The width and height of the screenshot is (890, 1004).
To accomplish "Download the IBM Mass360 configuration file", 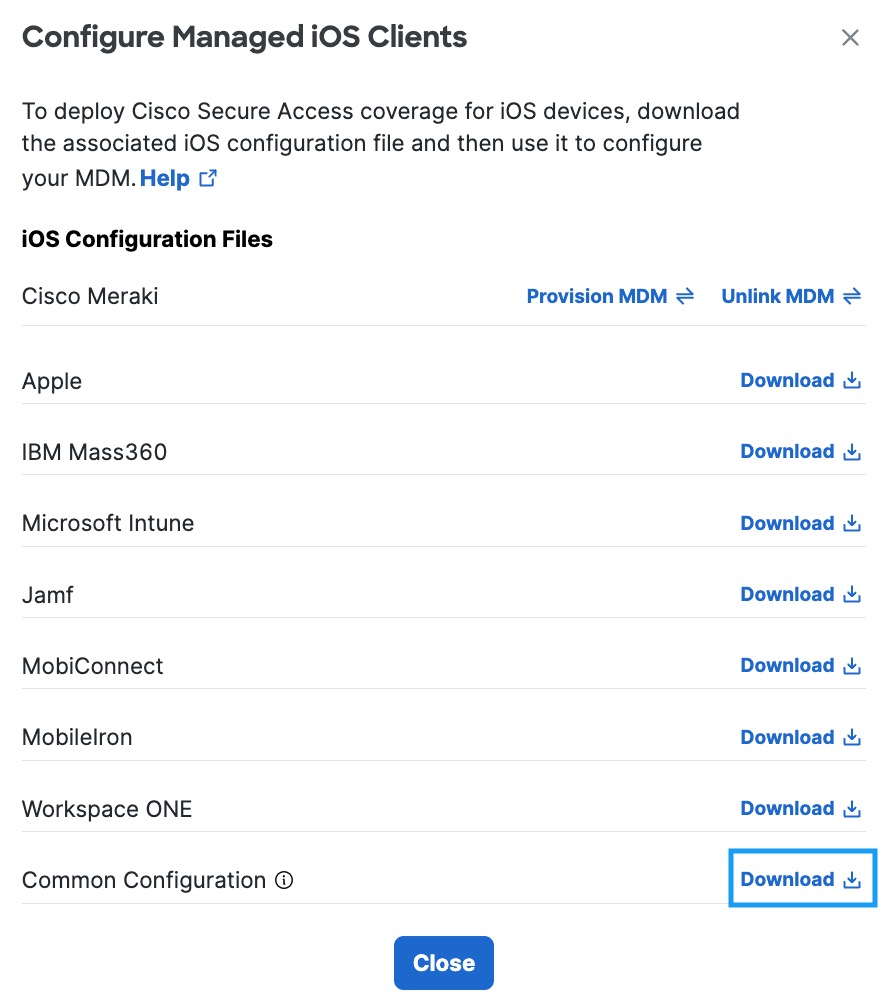I will 800,451.
